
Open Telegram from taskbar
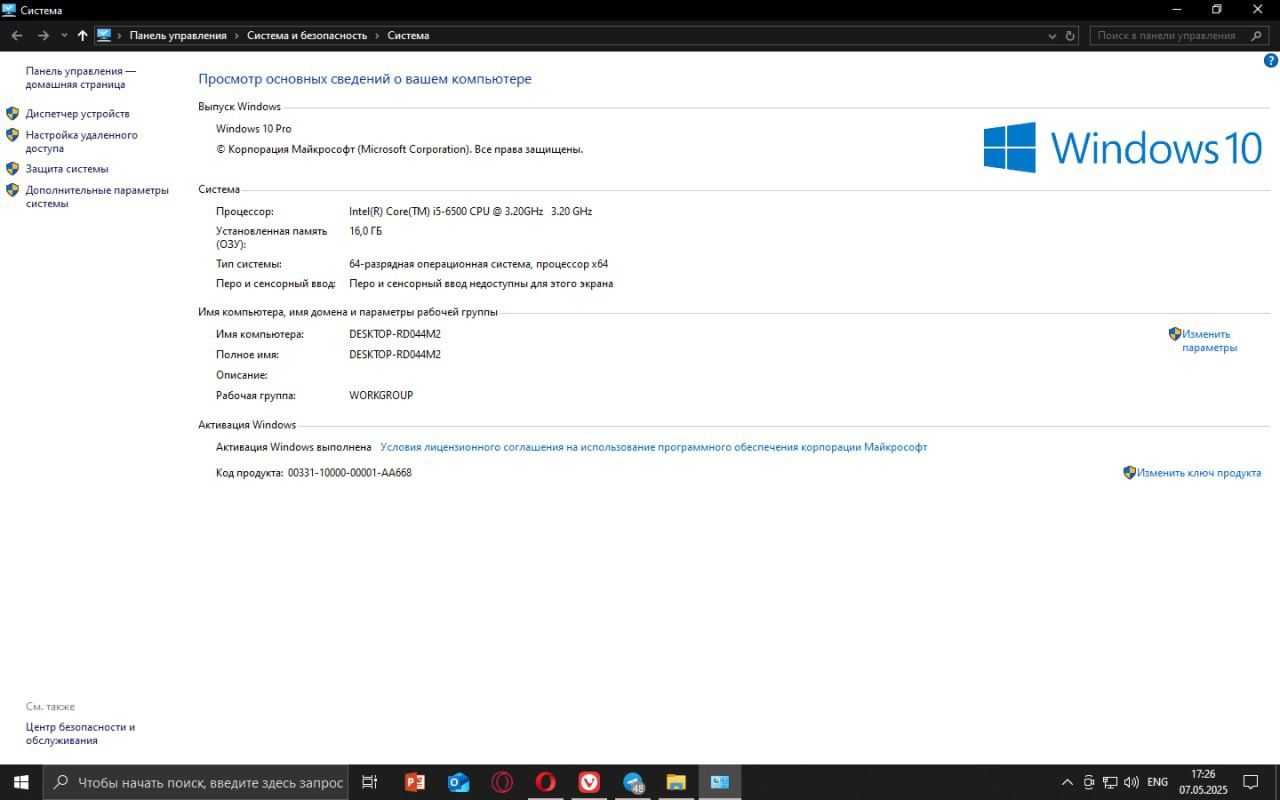[633, 782]
